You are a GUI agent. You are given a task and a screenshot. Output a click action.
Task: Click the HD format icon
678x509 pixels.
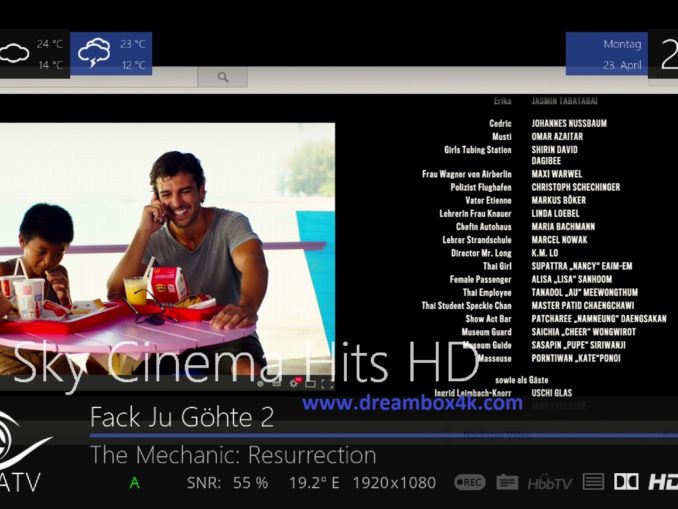click(663, 482)
